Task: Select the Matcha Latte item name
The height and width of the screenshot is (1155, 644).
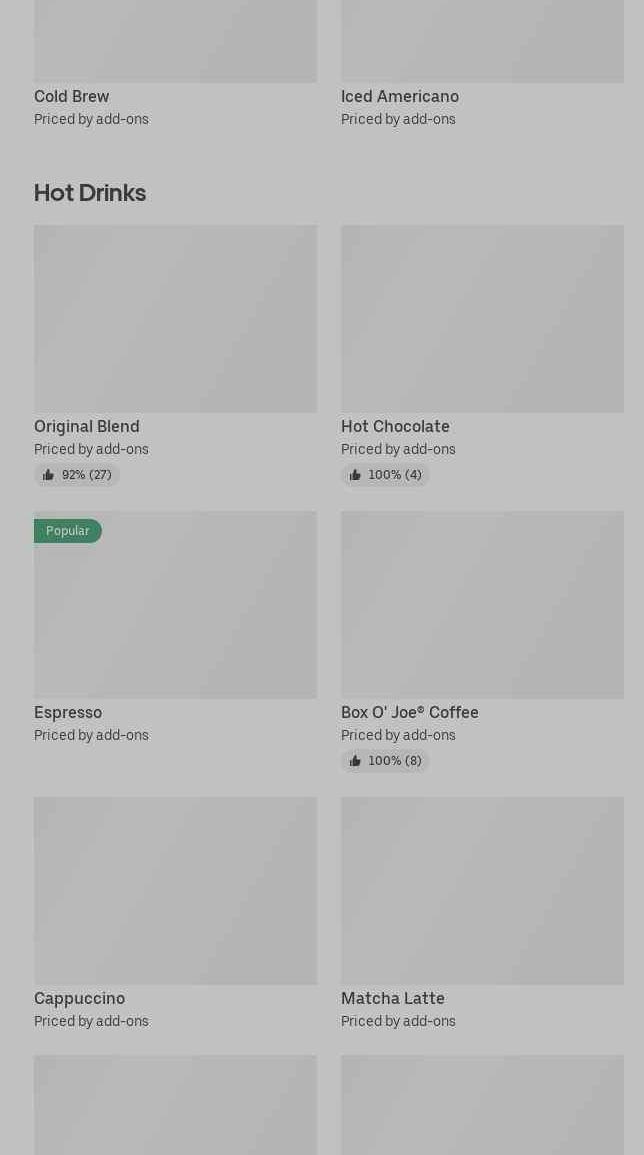Action: click(x=393, y=998)
